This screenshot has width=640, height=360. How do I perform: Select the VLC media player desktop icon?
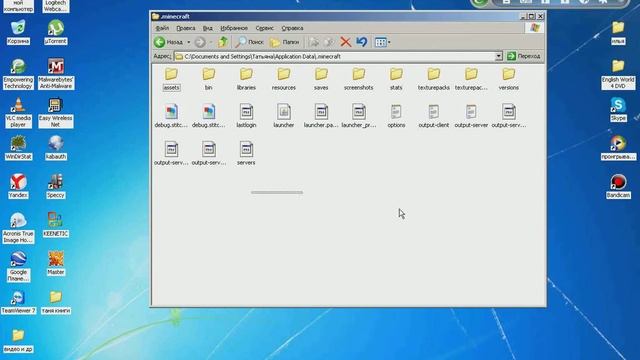click(18, 112)
